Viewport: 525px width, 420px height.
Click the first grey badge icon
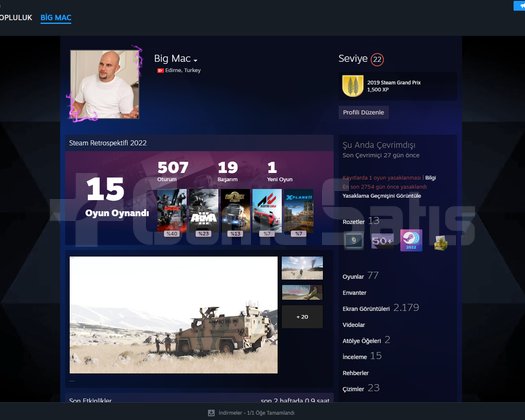point(354,240)
